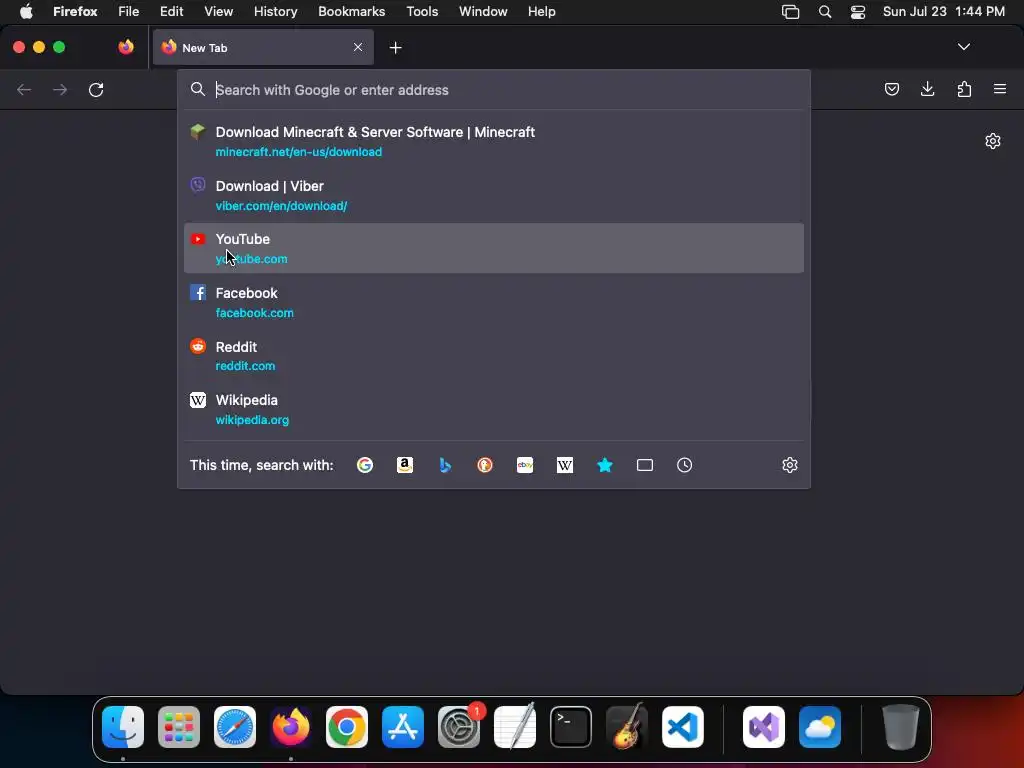Search this time with eBay icon
The image size is (1024, 768).
pyautogui.click(x=525, y=465)
